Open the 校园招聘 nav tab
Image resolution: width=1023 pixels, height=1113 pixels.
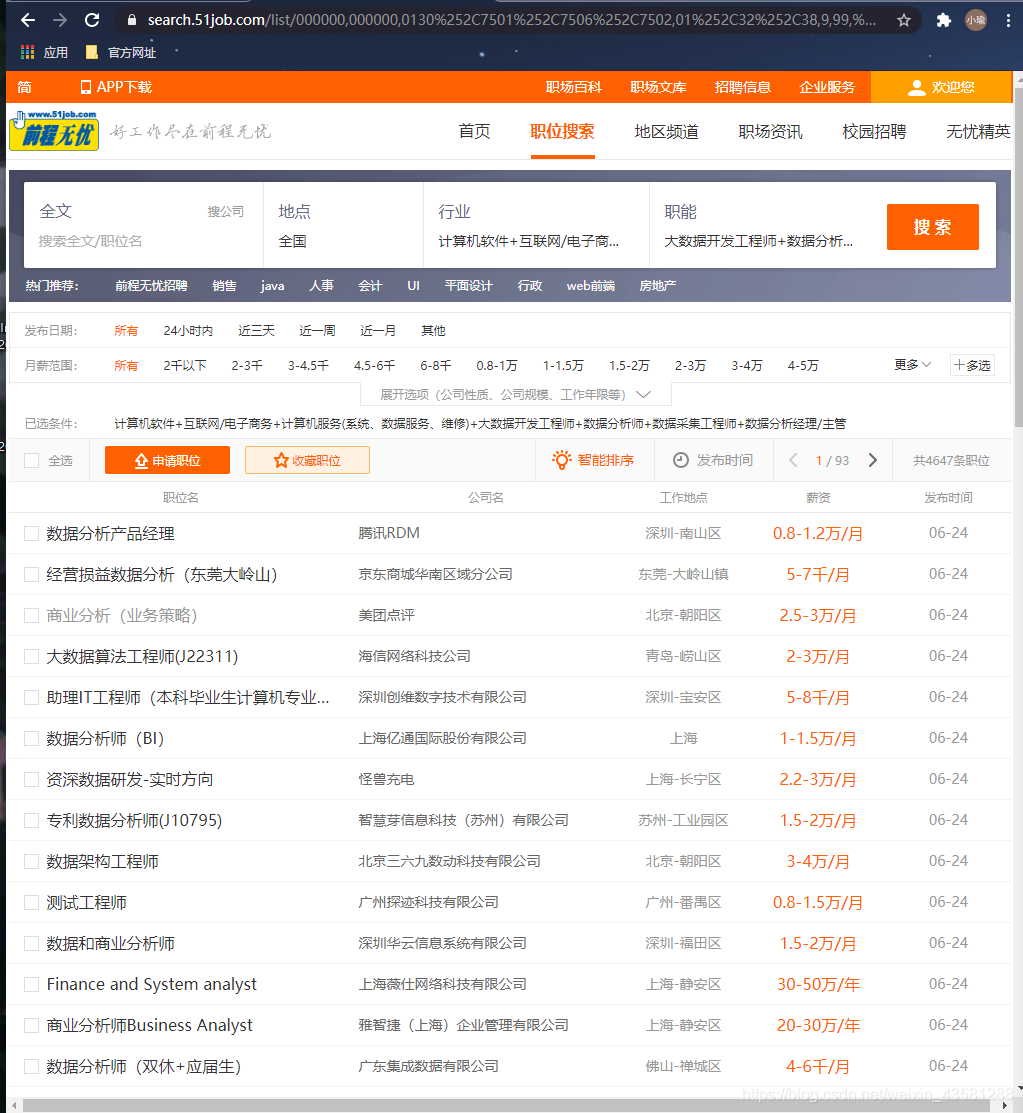[874, 131]
